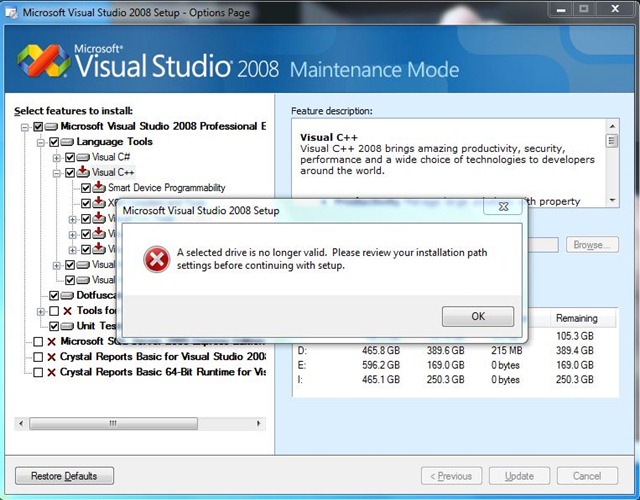This screenshot has height=500, width=640.
Task: Click red X icon beside Microsoft SQL Server
Action: [51, 342]
